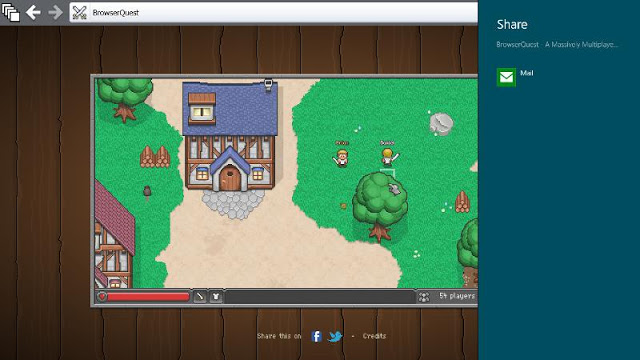Image resolution: width=640 pixels, height=360 pixels.
Task: Click the left blond character
Action: [341, 158]
